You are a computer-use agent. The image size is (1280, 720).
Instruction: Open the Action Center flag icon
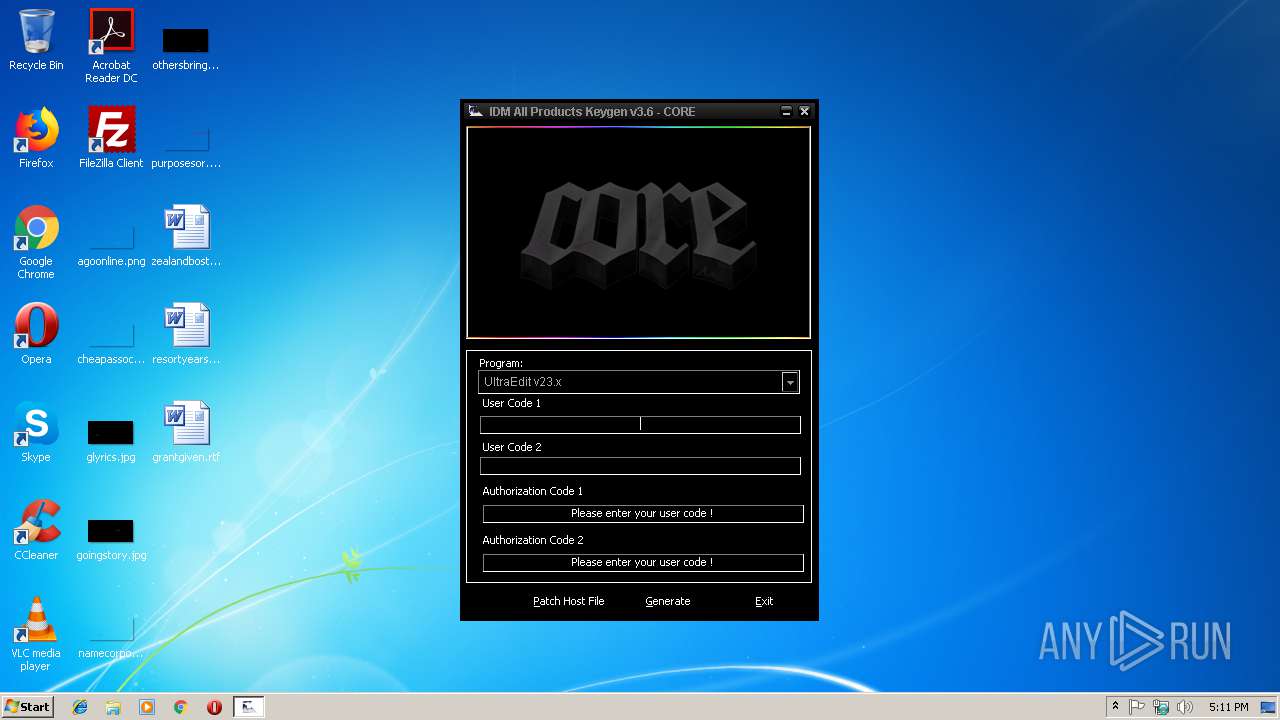click(x=1137, y=707)
